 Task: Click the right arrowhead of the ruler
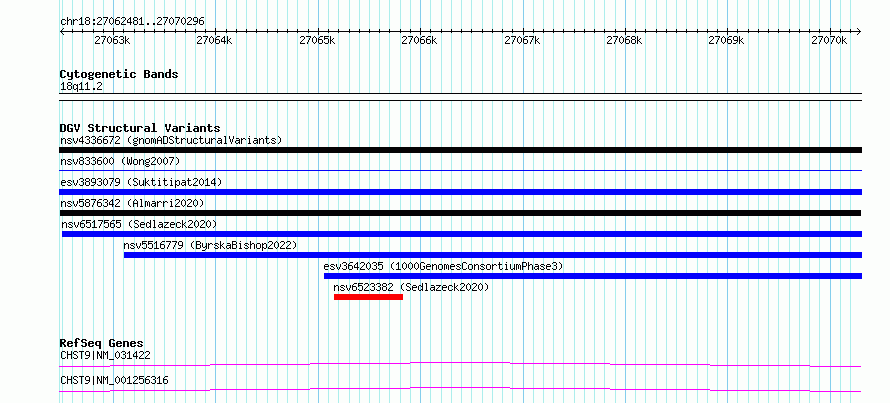point(858,32)
